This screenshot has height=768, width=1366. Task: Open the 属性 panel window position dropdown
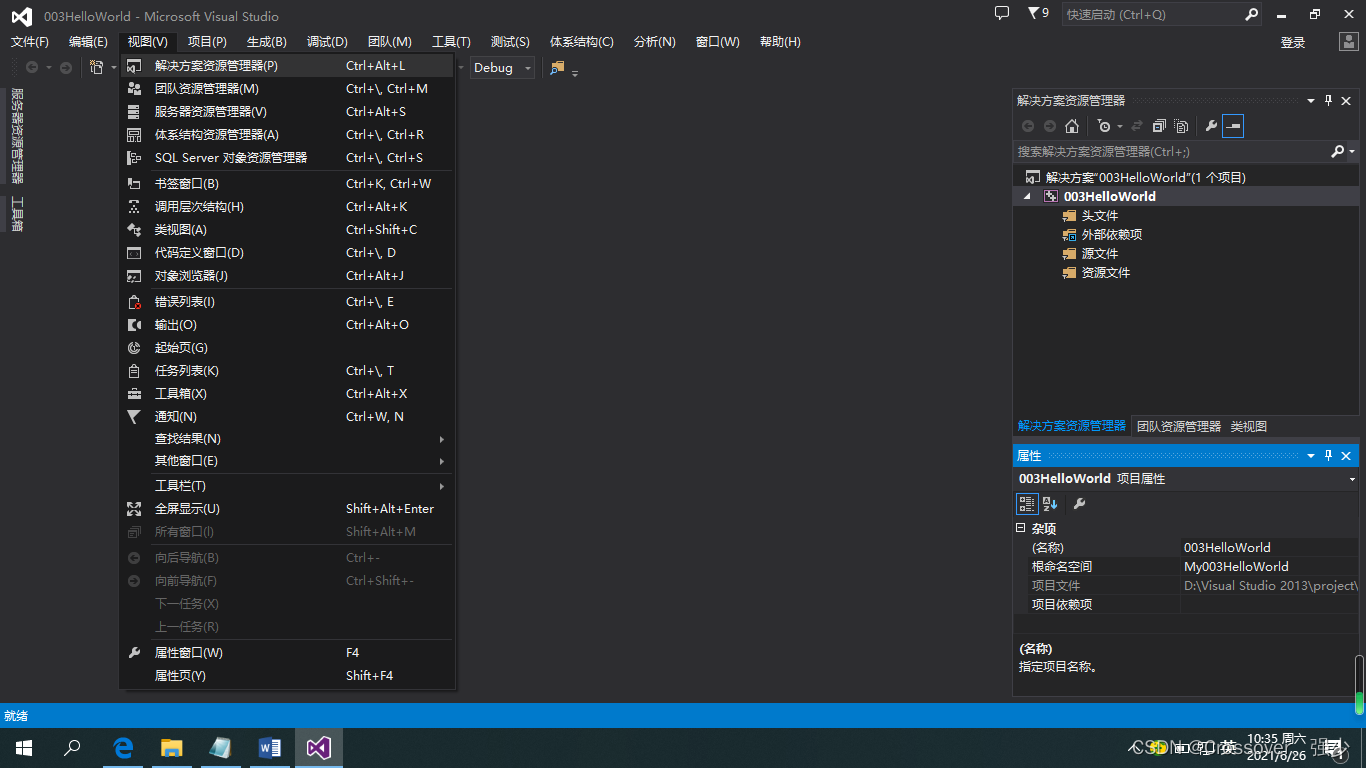[x=1311, y=455]
